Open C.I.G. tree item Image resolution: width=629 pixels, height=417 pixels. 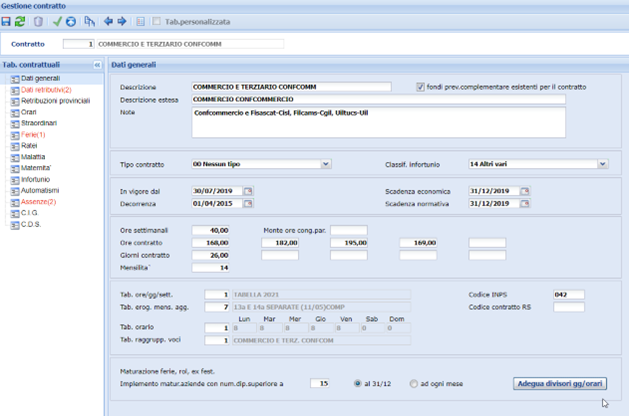tap(30, 213)
